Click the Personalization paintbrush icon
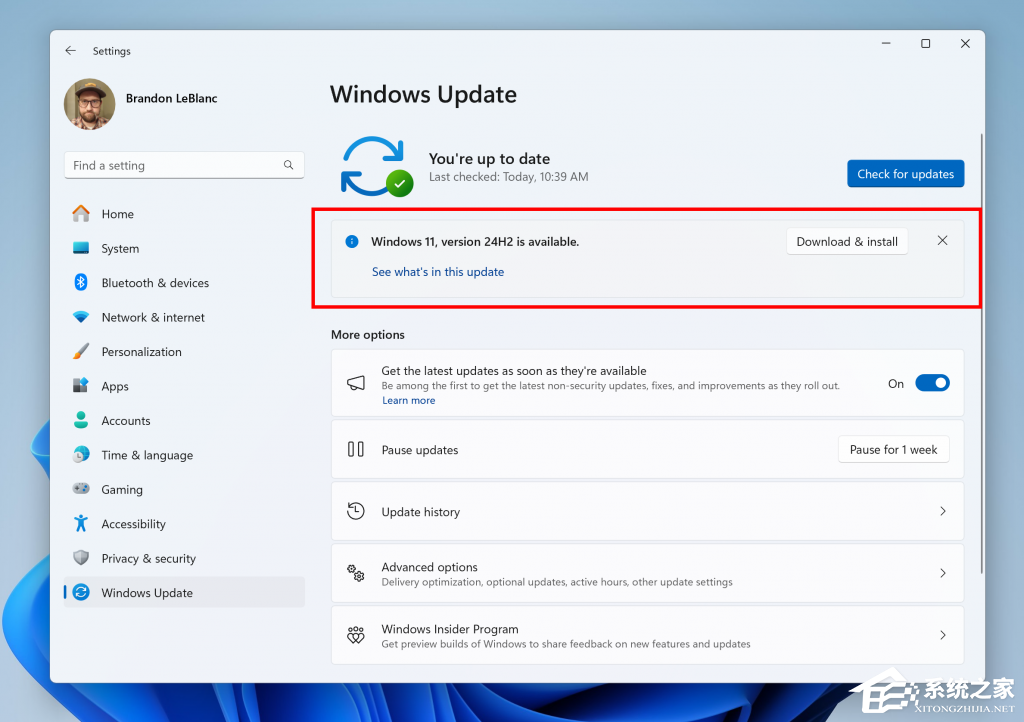1024x722 pixels. [x=81, y=351]
